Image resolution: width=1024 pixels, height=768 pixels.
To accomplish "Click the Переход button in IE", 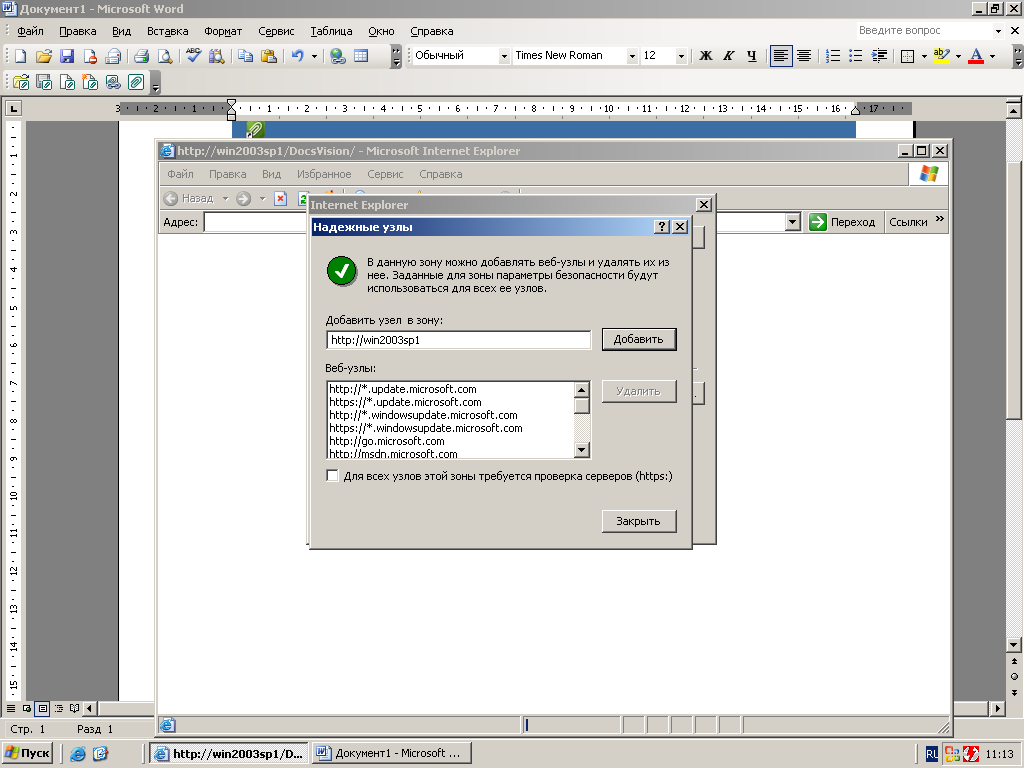I will coord(842,222).
